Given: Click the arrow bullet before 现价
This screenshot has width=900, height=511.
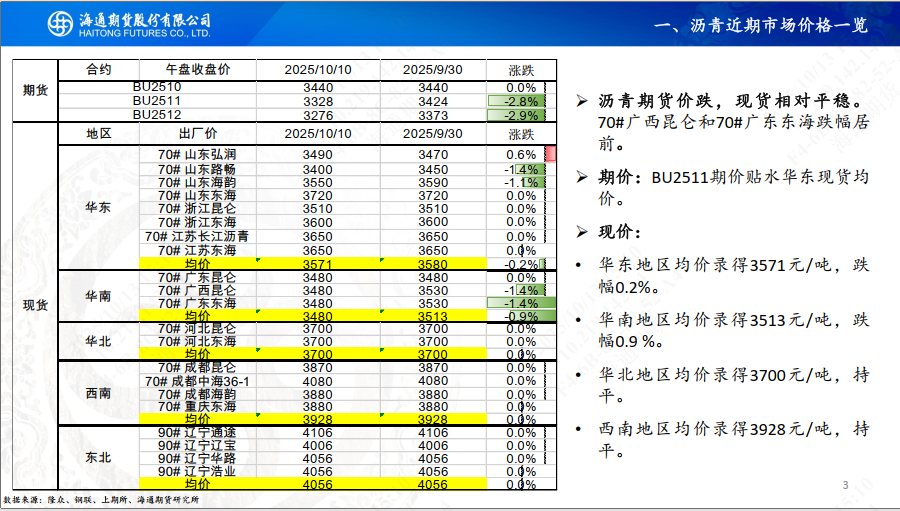Looking at the screenshot, I should (583, 232).
